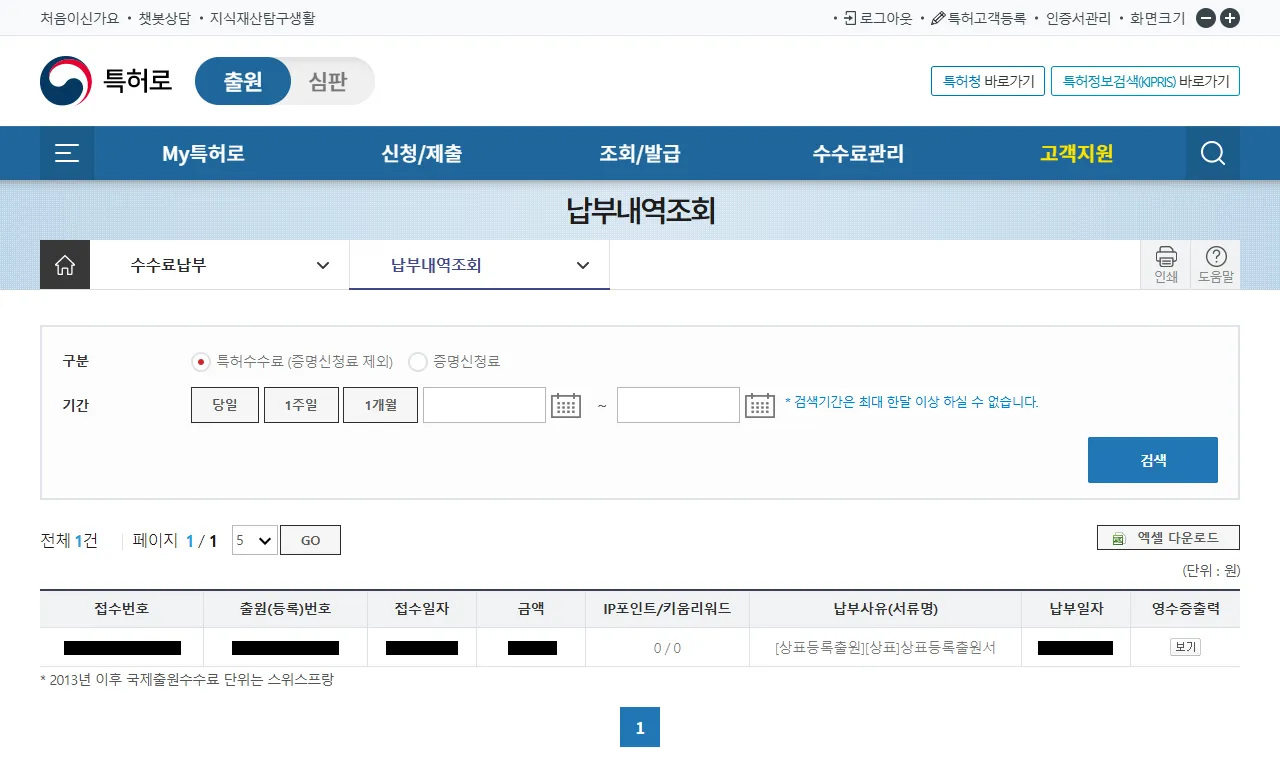The width and height of the screenshot is (1280, 780).
Task: Go to home via the house icon
Action: [65, 265]
